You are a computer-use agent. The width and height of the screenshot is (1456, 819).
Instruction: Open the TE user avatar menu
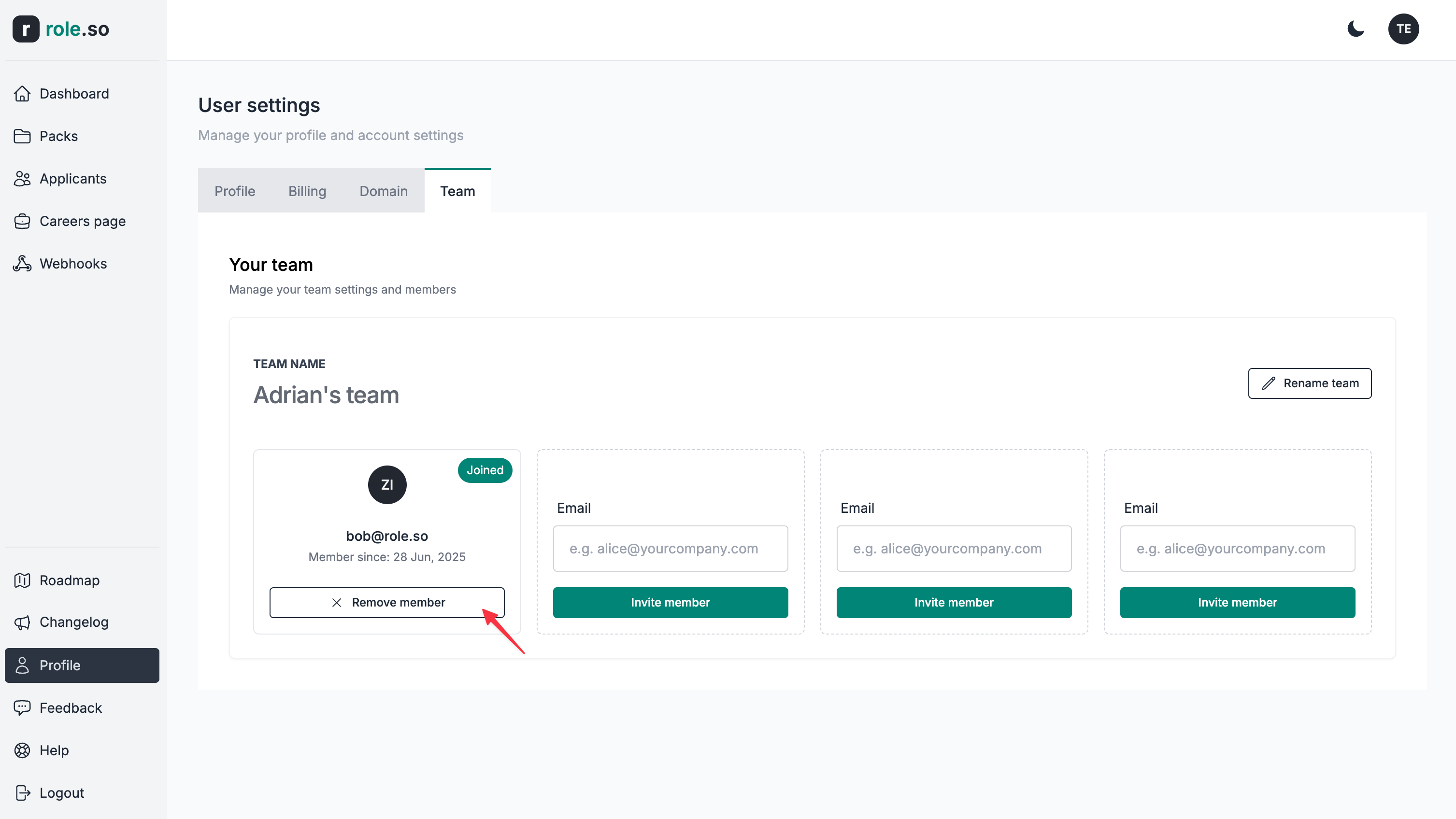(1403, 29)
